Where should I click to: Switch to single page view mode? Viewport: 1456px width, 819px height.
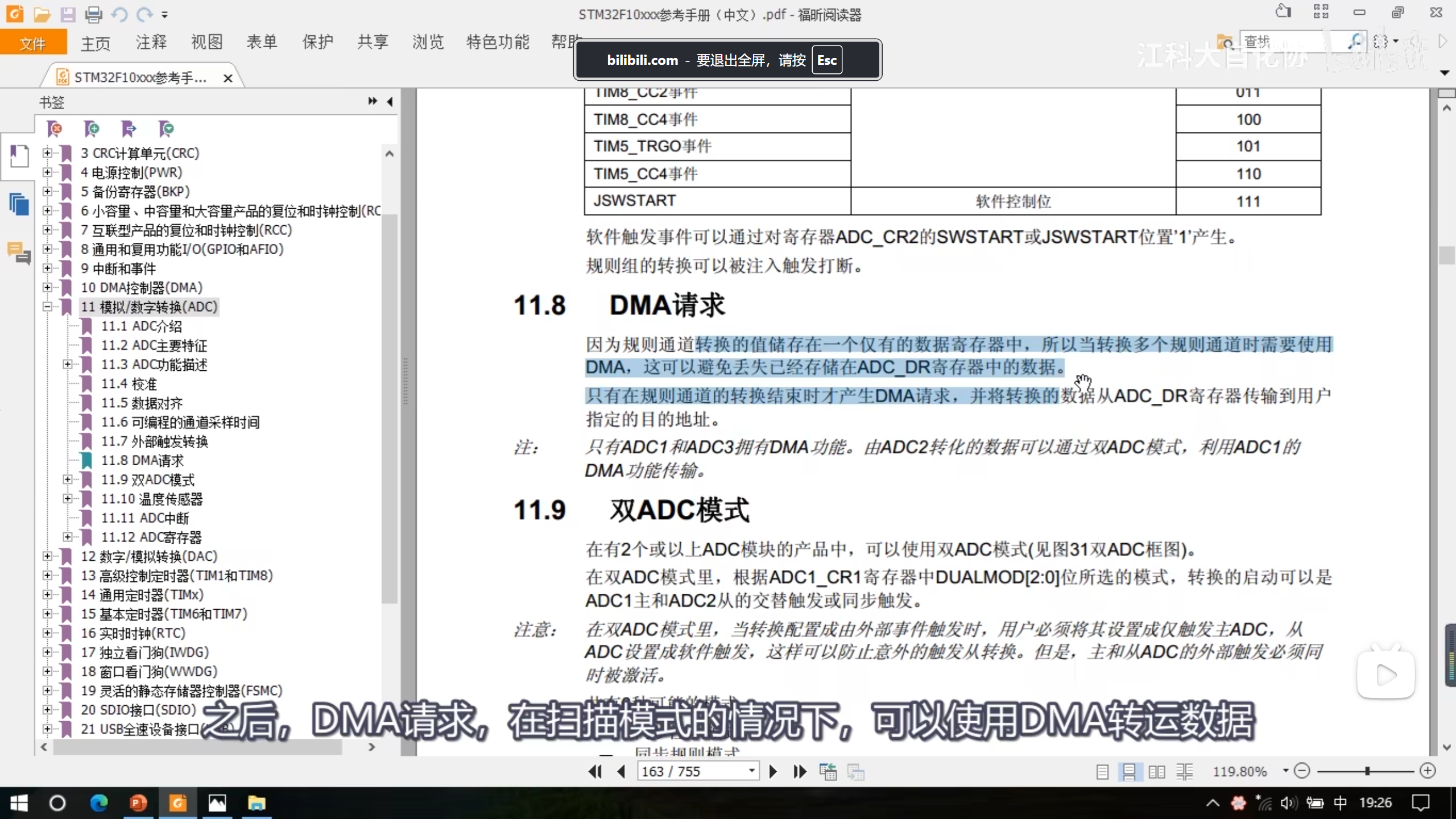coord(1102,772)
